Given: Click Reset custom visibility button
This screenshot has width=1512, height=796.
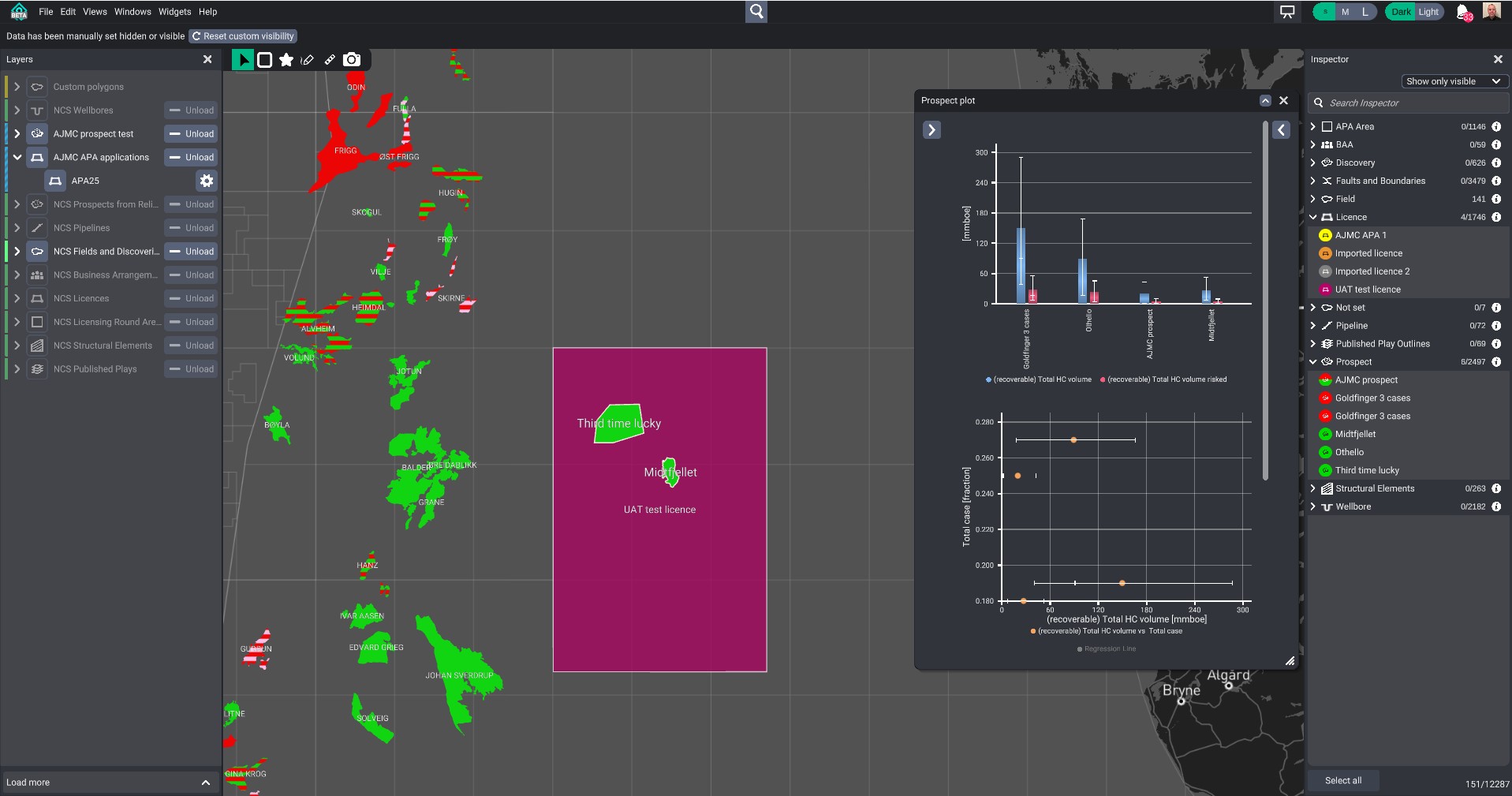Looking at the screenshot, I should pyautogui.click(x=243, y=36).
